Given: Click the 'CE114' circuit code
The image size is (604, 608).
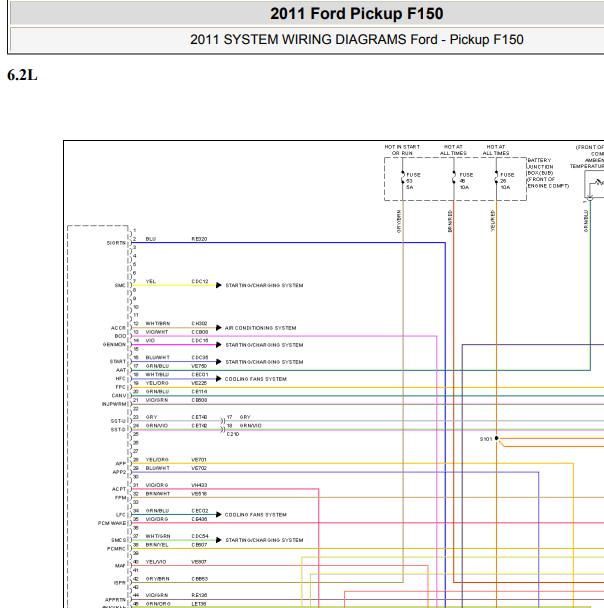Looking at the screenshot, I should (199, 392).
